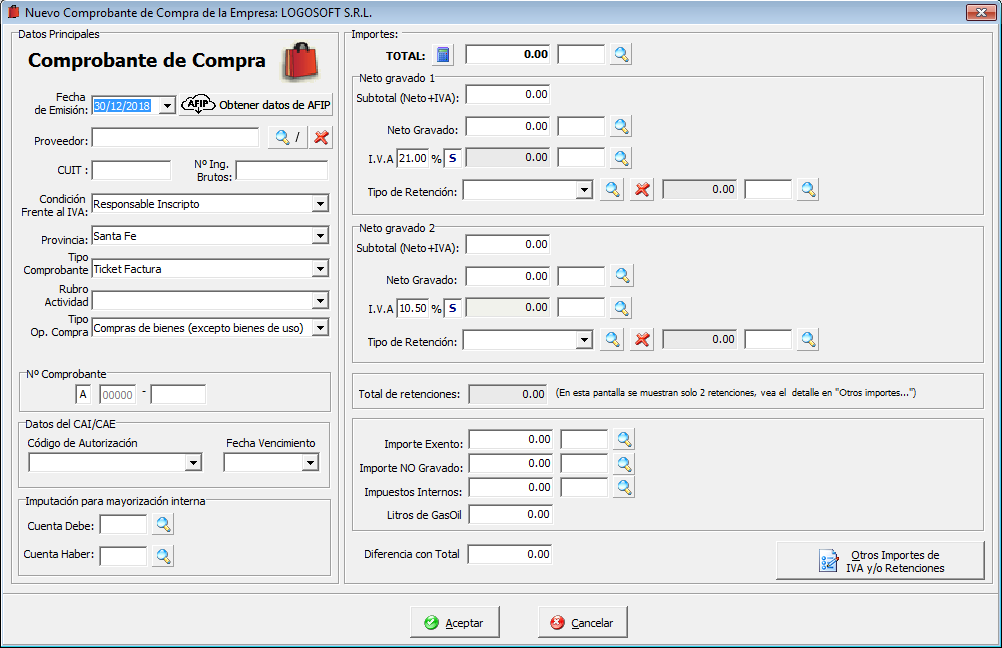The height and width of the screenshot is (648, 1002).
Task: Expand the Provincia dropdown showing Santa Fe
Action: click(320, 236)
